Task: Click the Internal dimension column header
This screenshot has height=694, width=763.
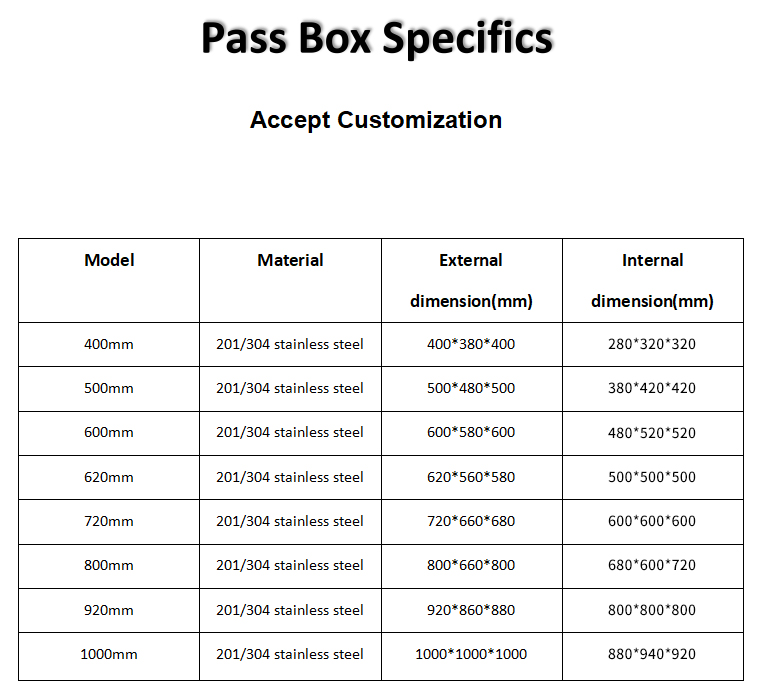Action: tap(652, 280)
